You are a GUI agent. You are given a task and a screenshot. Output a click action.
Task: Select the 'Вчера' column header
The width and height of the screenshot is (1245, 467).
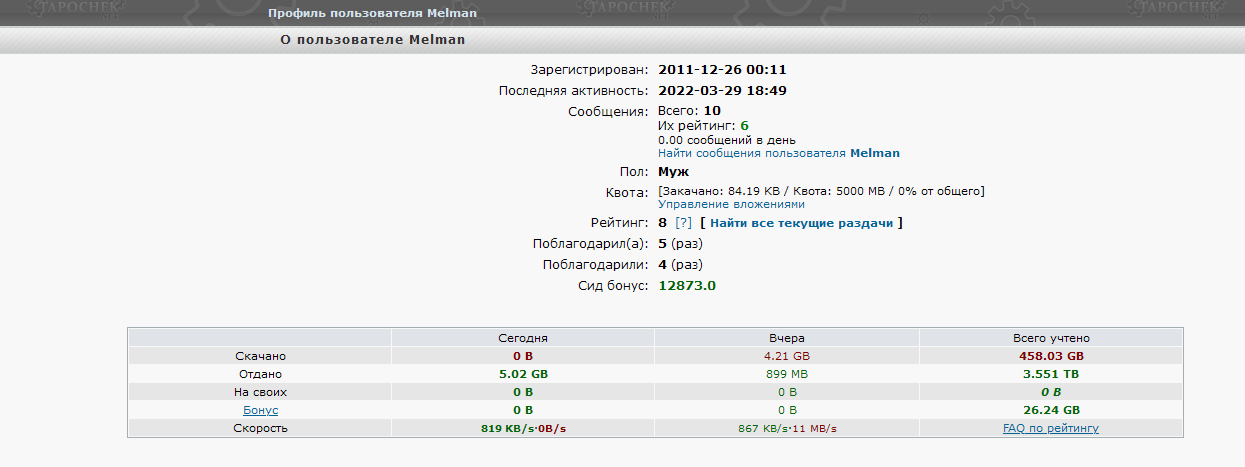(787, 338)
